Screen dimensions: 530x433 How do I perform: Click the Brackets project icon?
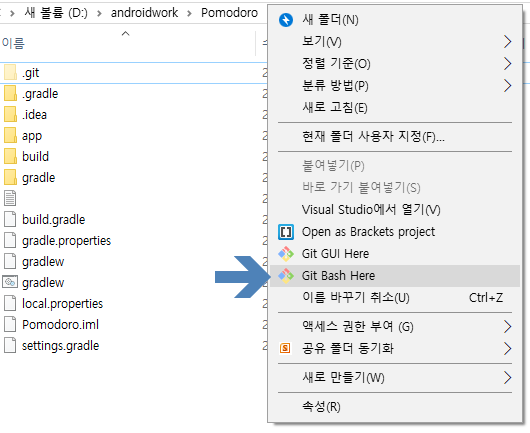286,232
